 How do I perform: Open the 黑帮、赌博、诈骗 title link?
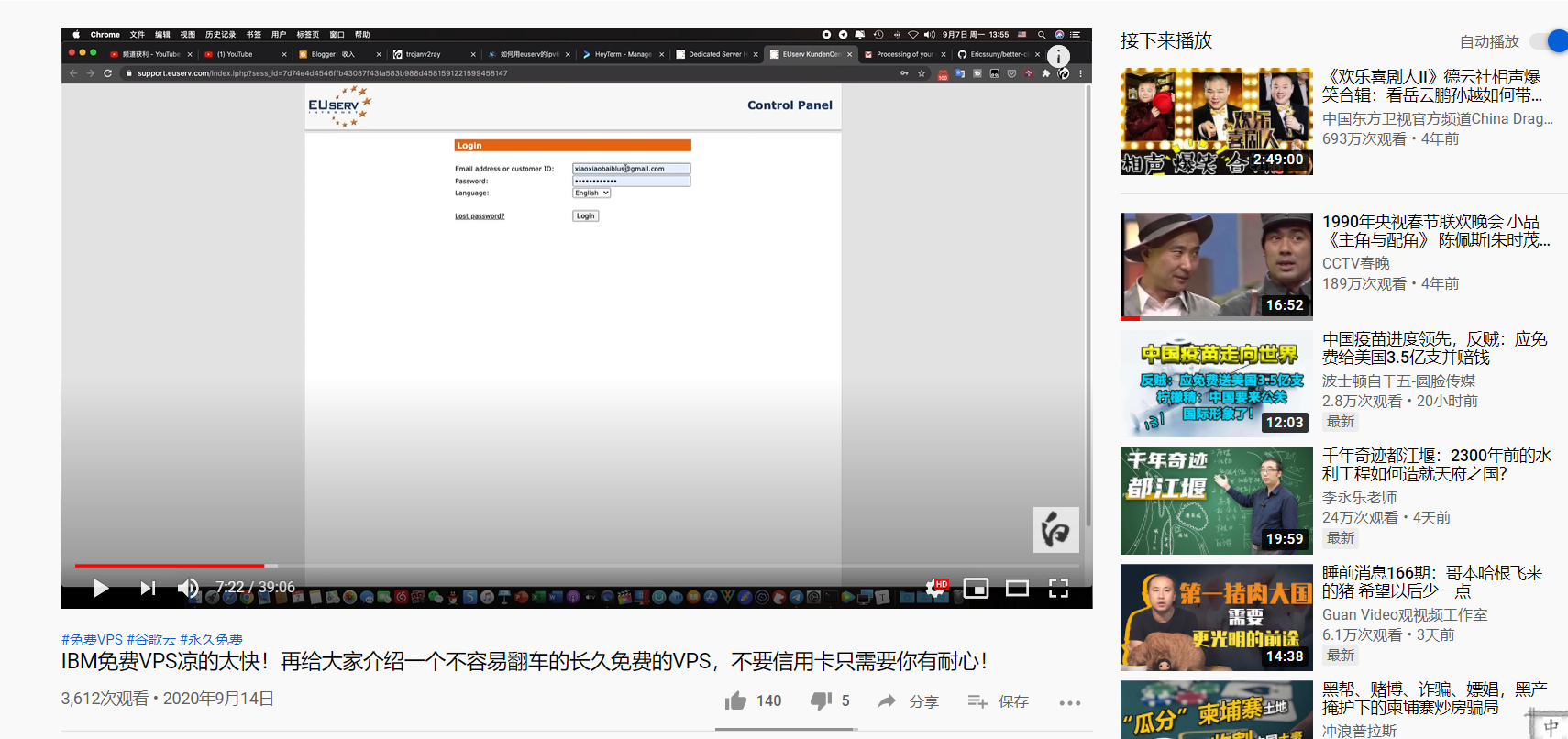[1435, 699]
